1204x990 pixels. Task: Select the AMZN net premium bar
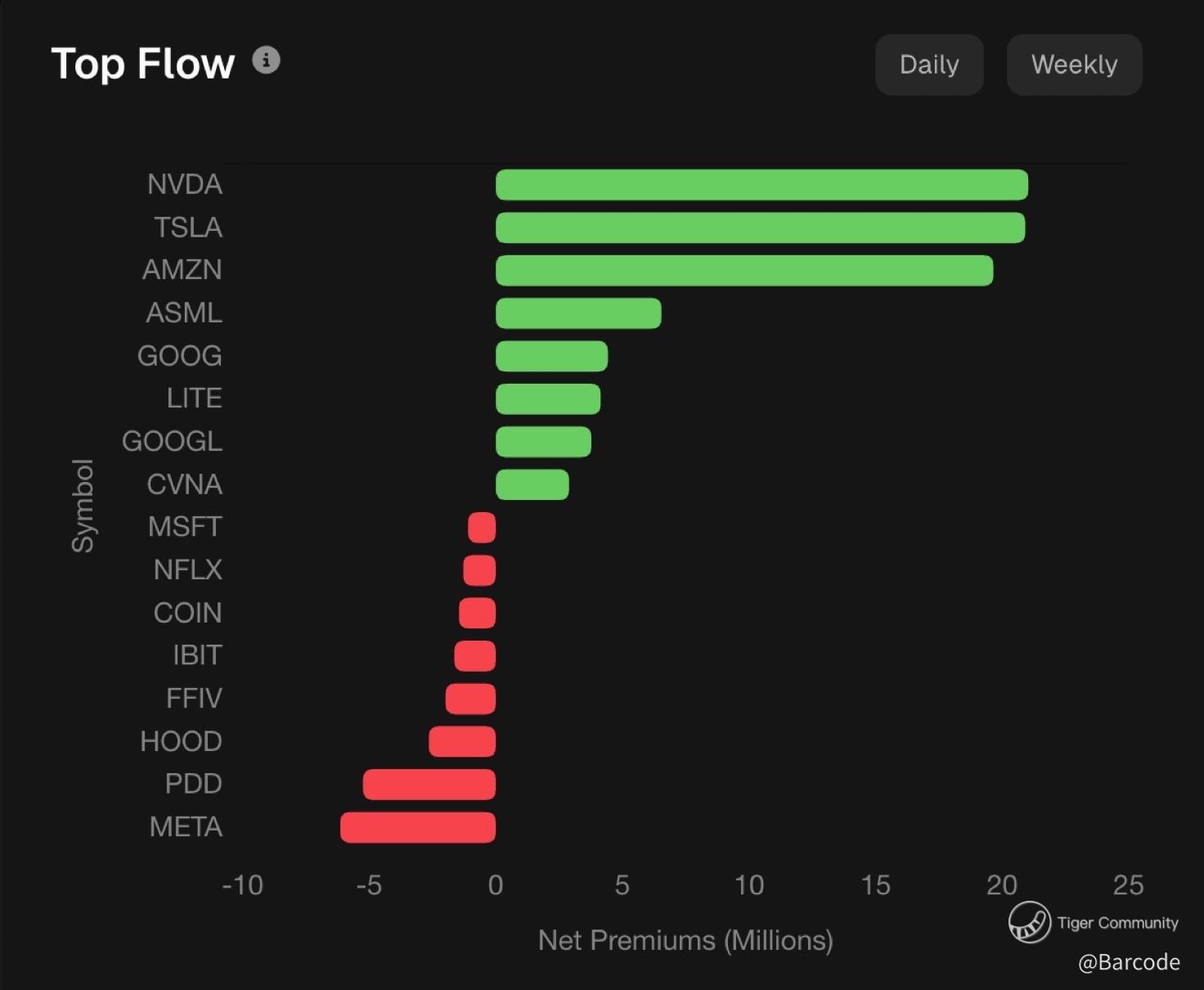744,271
